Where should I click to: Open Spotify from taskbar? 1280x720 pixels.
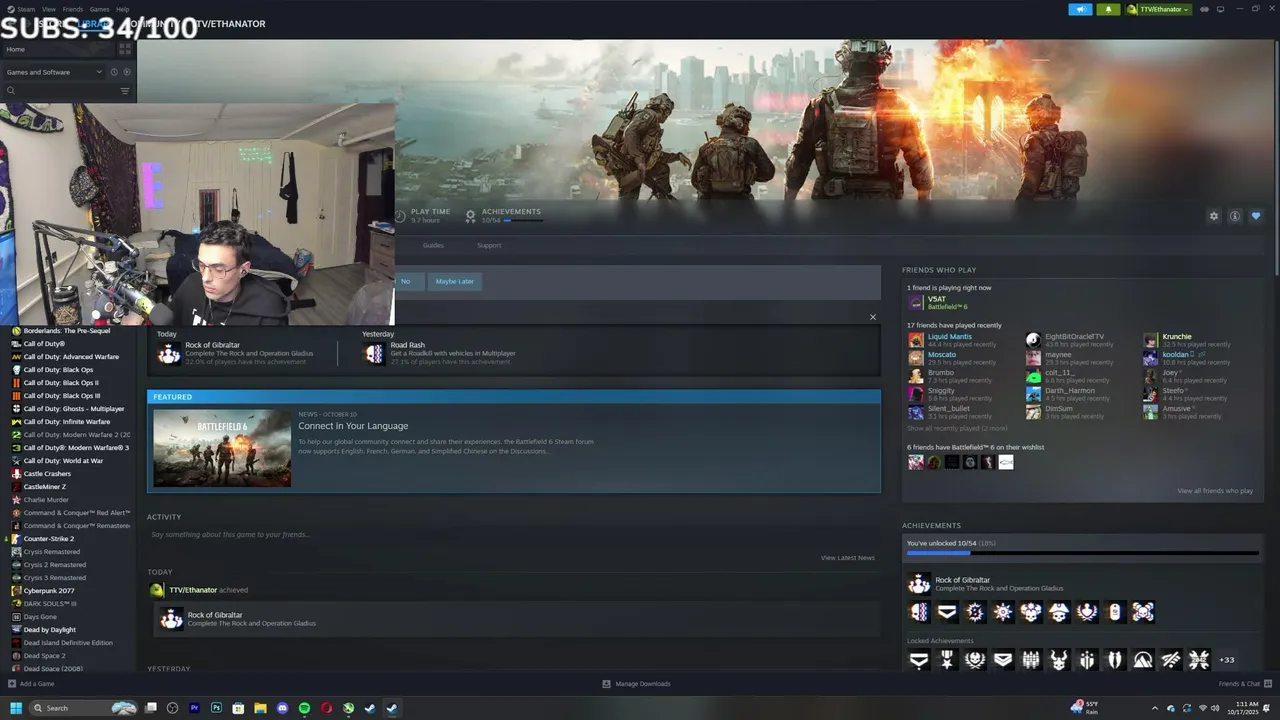point(304,708)
